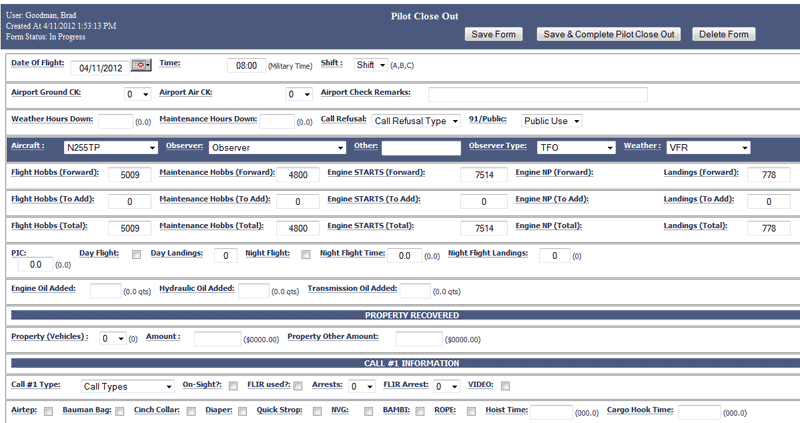Viewport: 800px width, 423px height.
Task: Click the Engine STARTS (To Add) field
Action: [x=484, y=202]
